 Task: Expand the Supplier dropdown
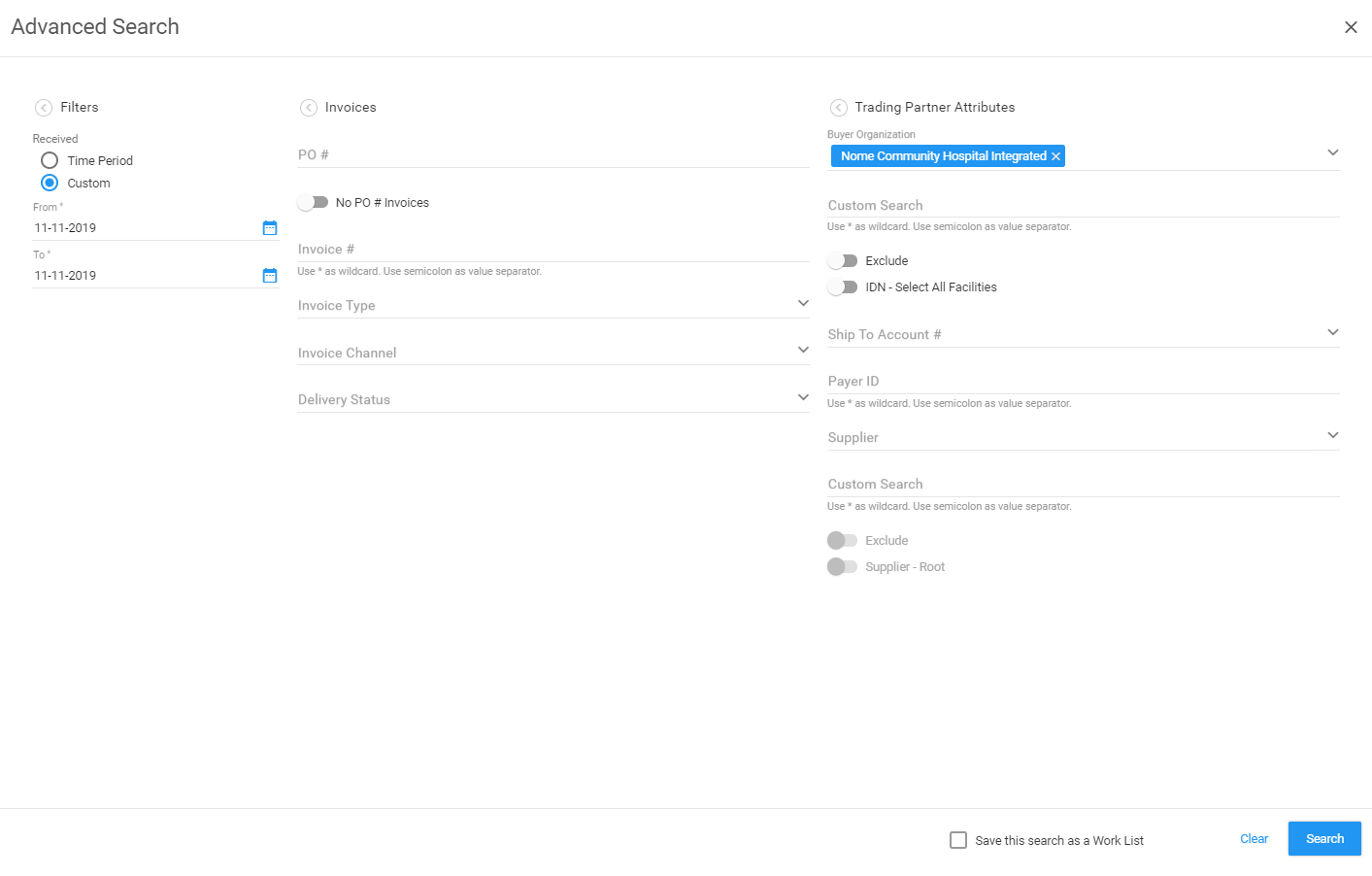click(1332, 435)
